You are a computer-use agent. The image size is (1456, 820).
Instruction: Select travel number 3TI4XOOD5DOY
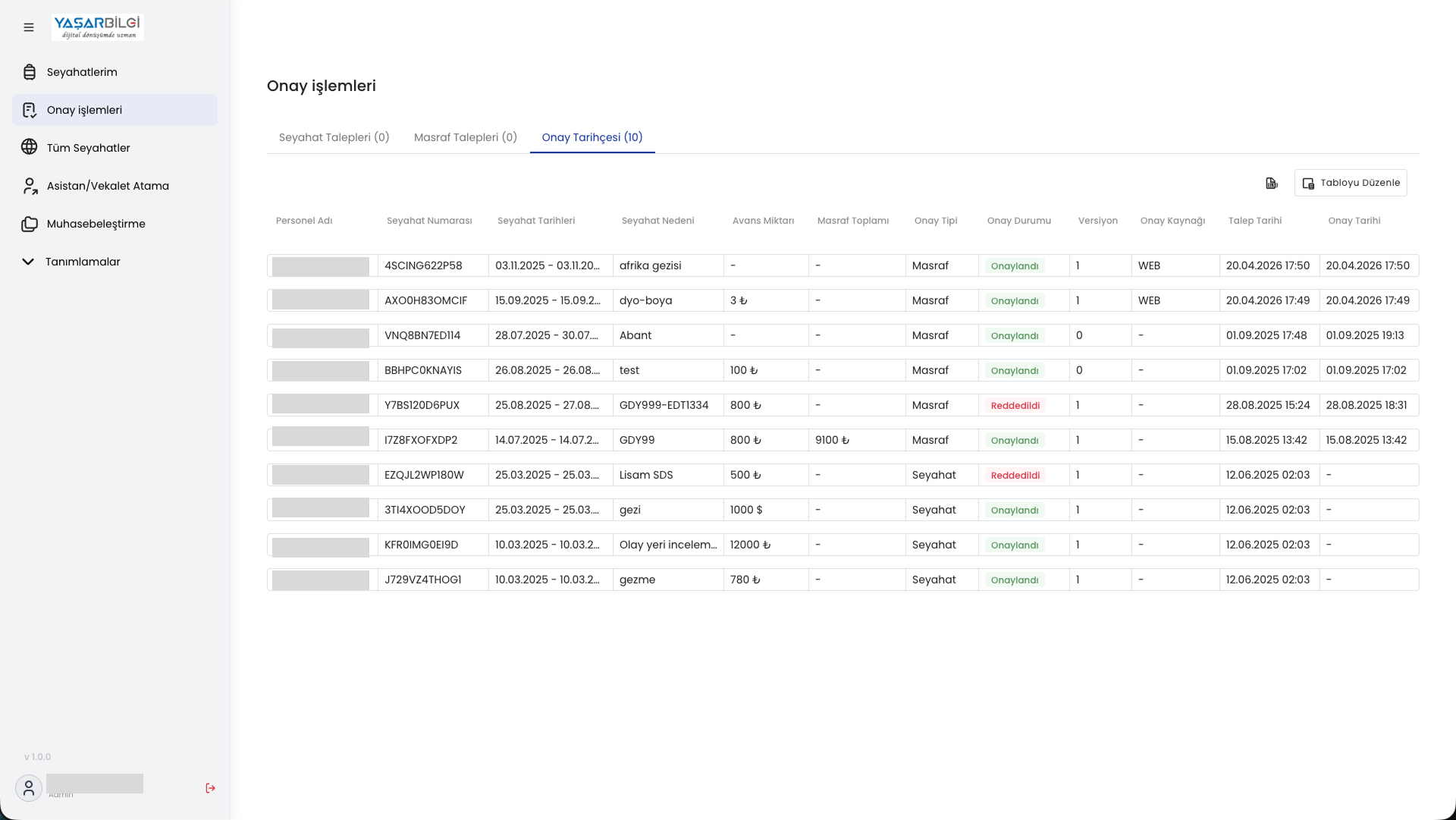[x=425, y=510]
